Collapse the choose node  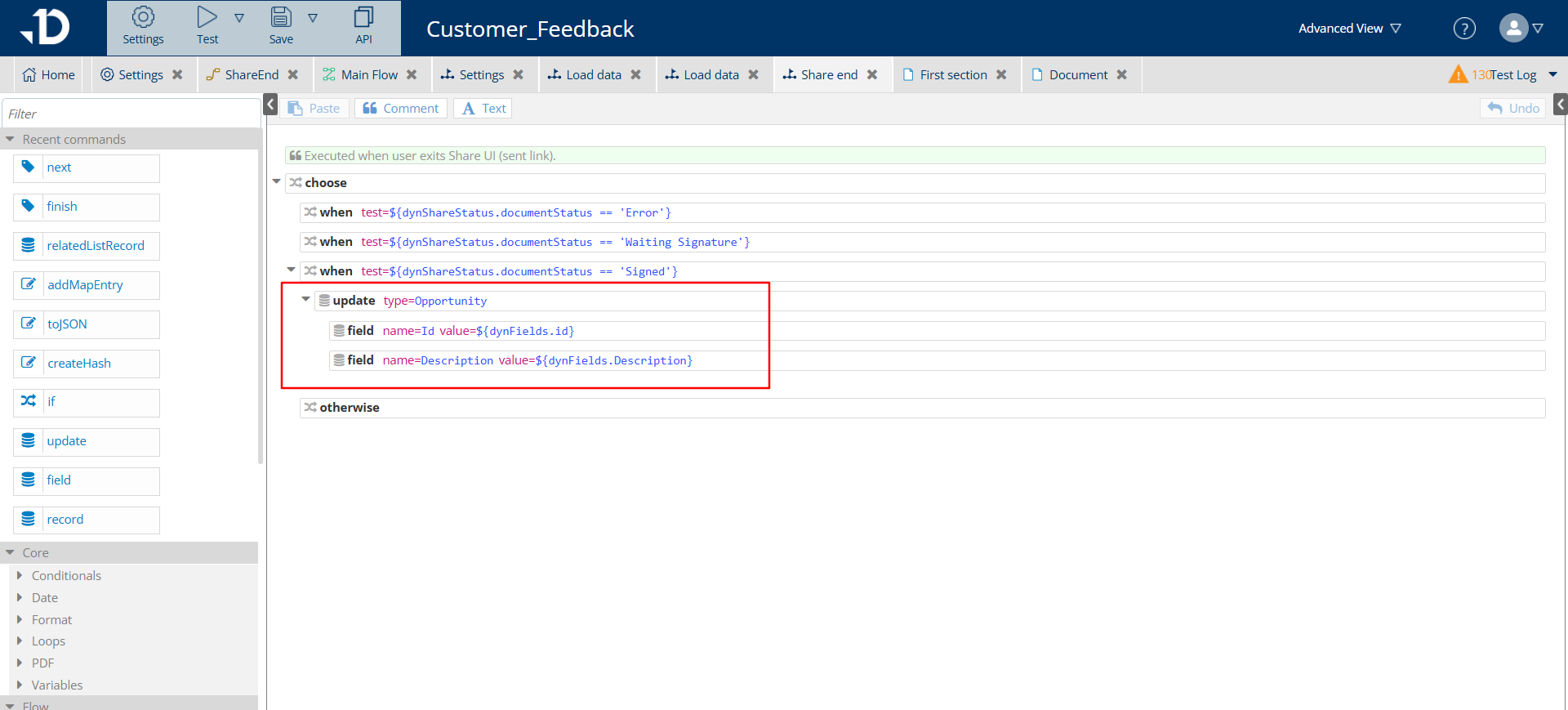point(276,181)
